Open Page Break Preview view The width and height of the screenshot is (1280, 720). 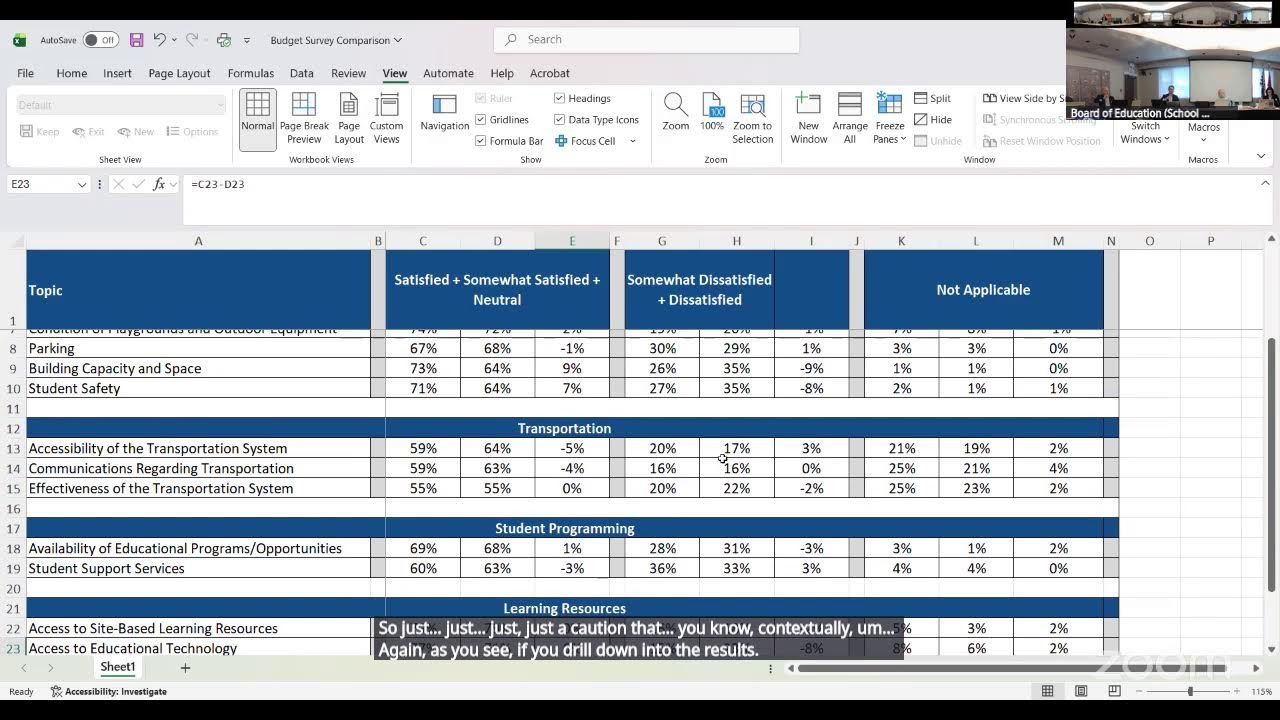(x=304, y=119)
